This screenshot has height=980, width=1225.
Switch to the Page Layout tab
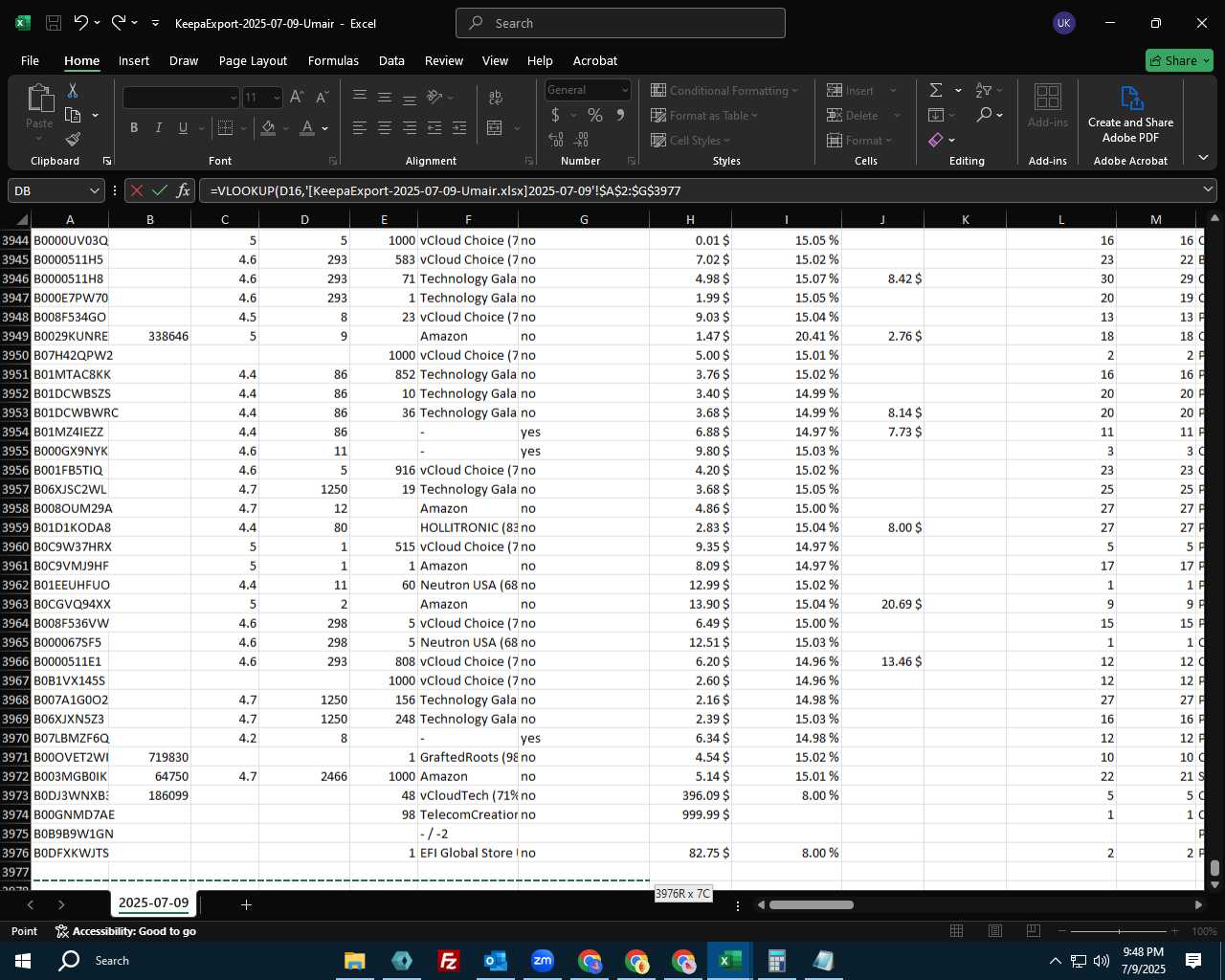coord(253,60)
